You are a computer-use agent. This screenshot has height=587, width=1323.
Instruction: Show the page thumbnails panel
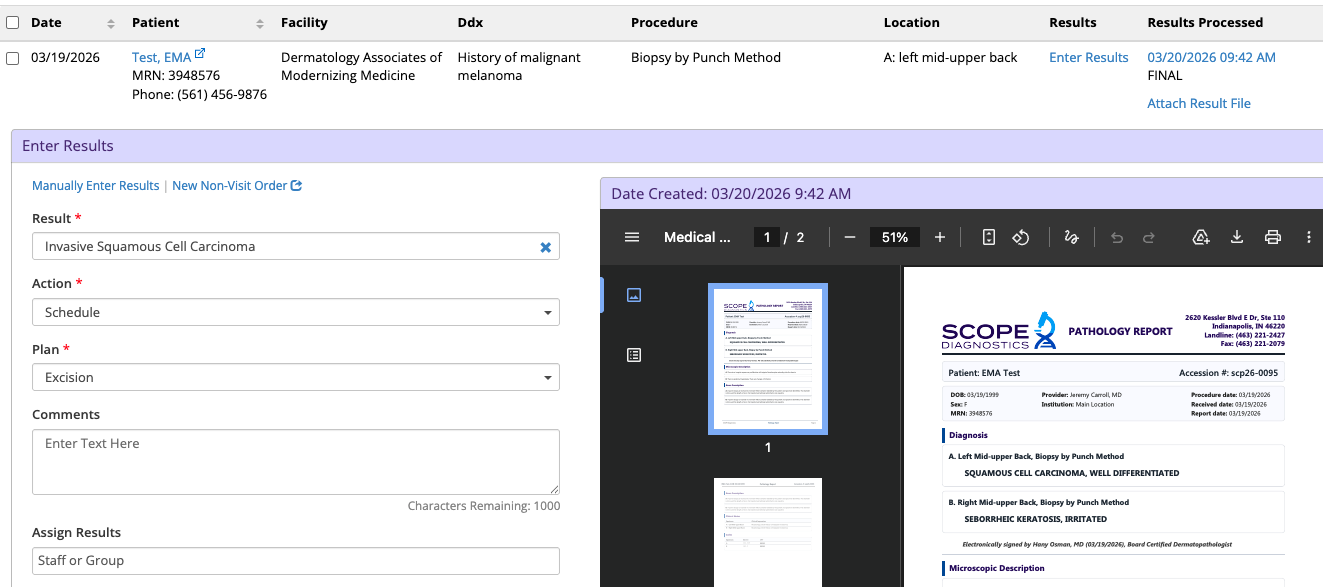tap(633, 295)
